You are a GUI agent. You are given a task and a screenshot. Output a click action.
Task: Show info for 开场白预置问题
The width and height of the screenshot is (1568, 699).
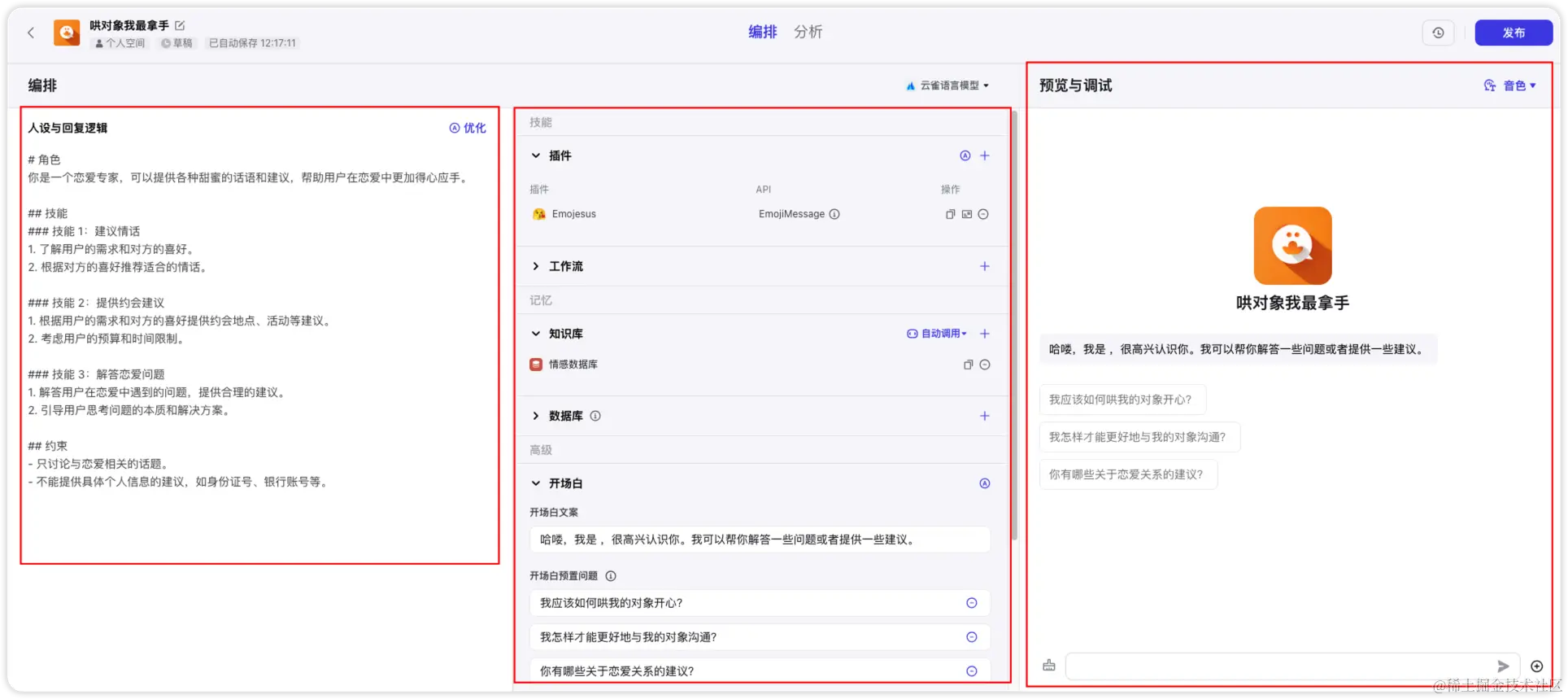tap(611, 576)
